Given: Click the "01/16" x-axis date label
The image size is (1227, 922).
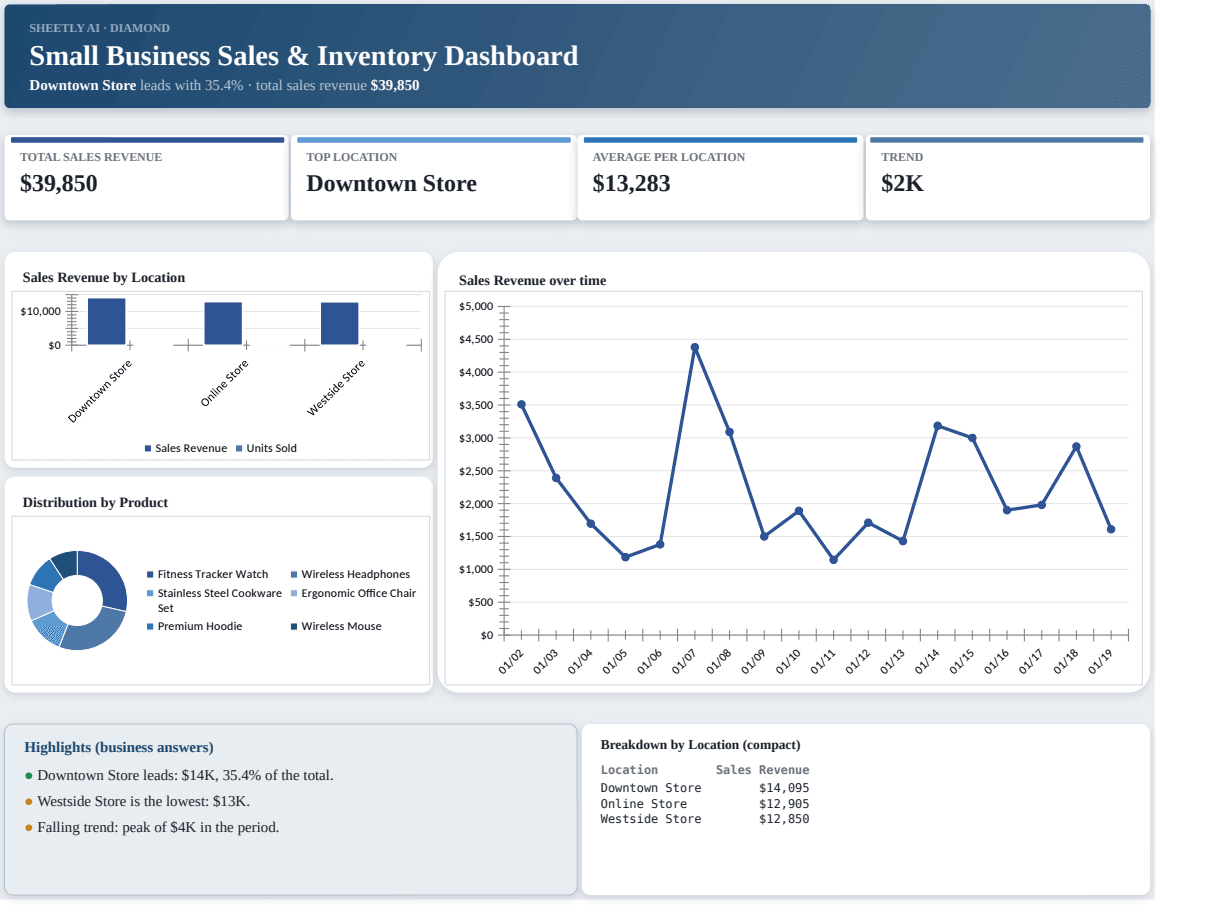Looking at the screenshot, I should click(x=998, y=662).
